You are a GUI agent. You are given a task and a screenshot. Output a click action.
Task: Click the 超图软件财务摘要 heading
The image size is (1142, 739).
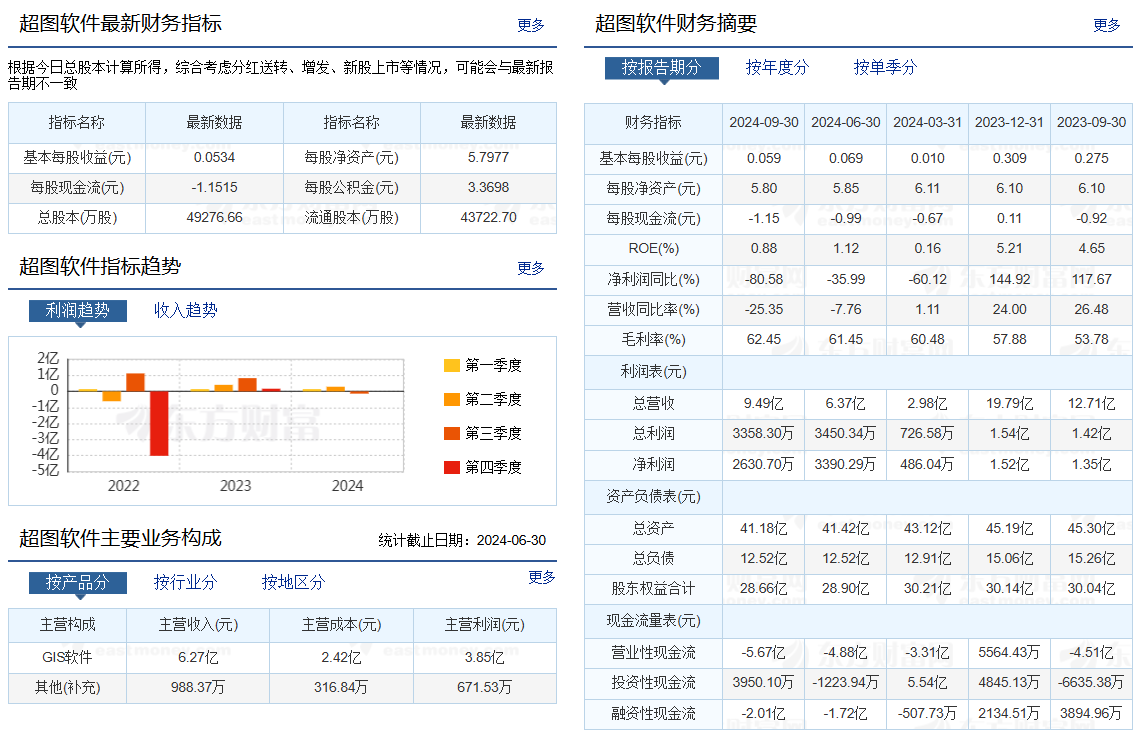pos(676,24)
